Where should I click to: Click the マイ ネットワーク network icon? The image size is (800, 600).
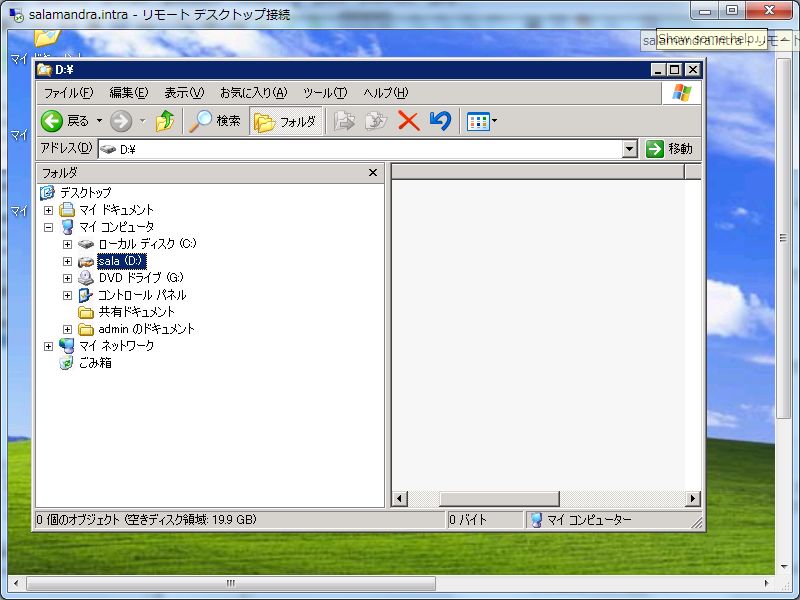66,346
